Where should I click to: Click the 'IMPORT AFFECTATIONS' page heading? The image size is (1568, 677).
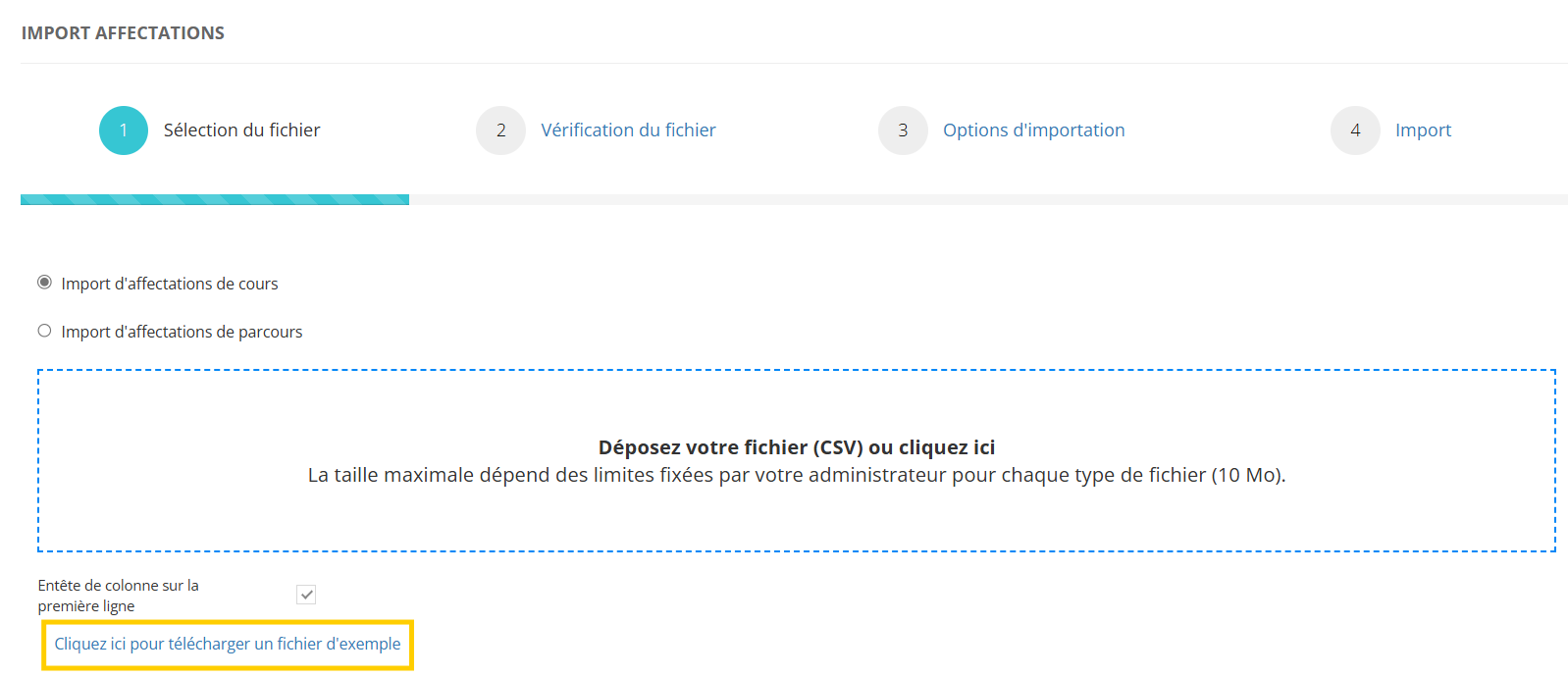123,33
